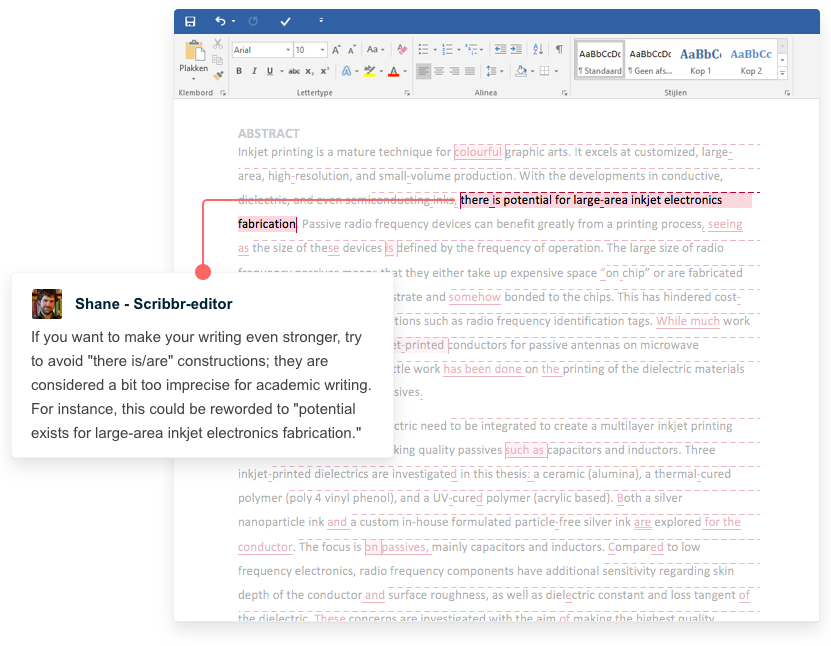Viewport: 831px width, 646px height.
Task: Increase paragraph indent
Action: point(516,49)
